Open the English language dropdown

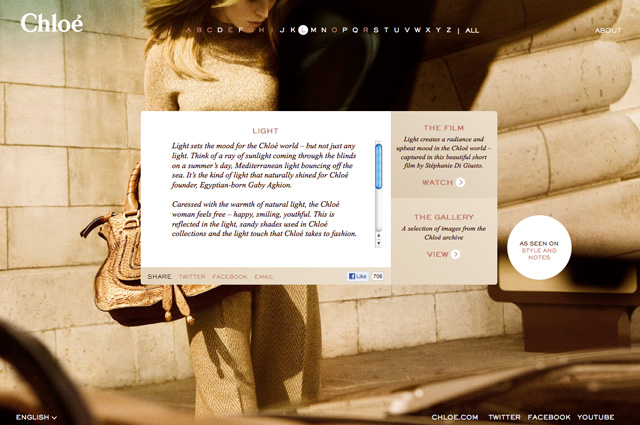pos(36,417)
